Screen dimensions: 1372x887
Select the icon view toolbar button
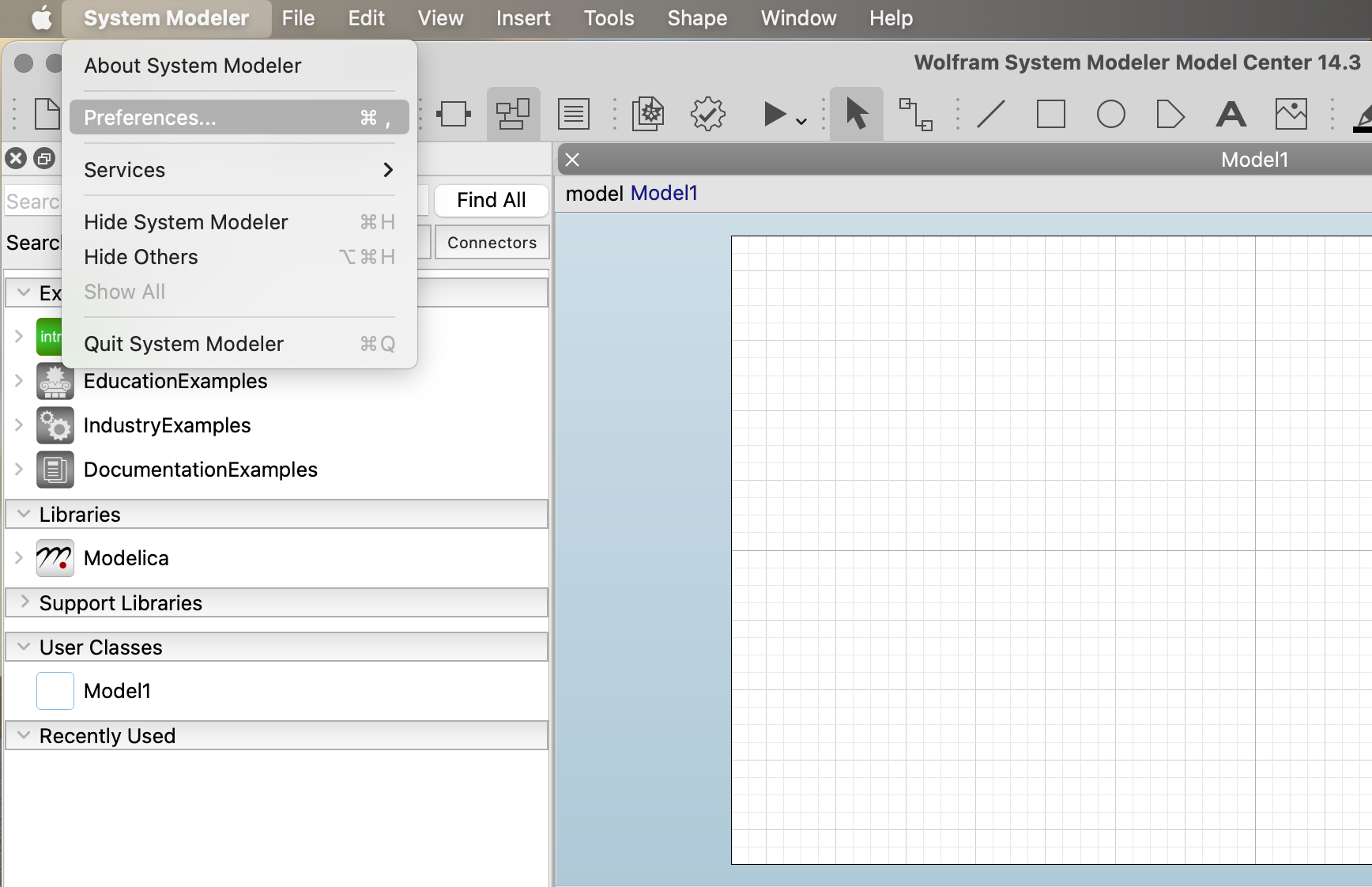[453, 115]
